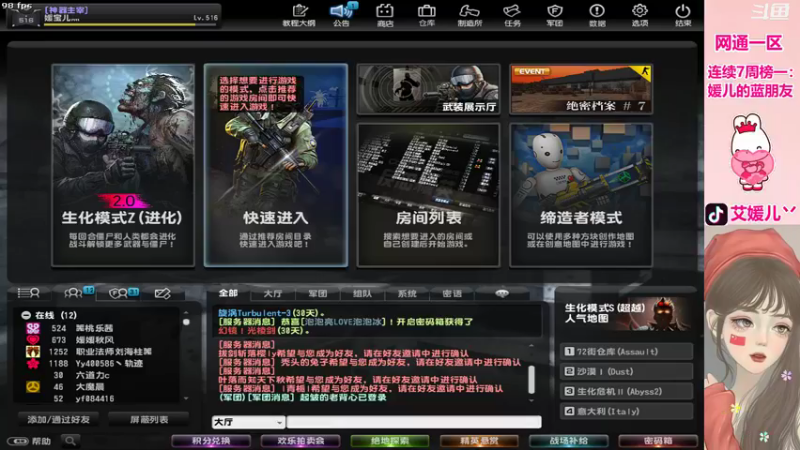This screenshot has height=450, width=800.
Task: Collapse the 在线 (12) friend group
Action: click(x=26, y=315)
